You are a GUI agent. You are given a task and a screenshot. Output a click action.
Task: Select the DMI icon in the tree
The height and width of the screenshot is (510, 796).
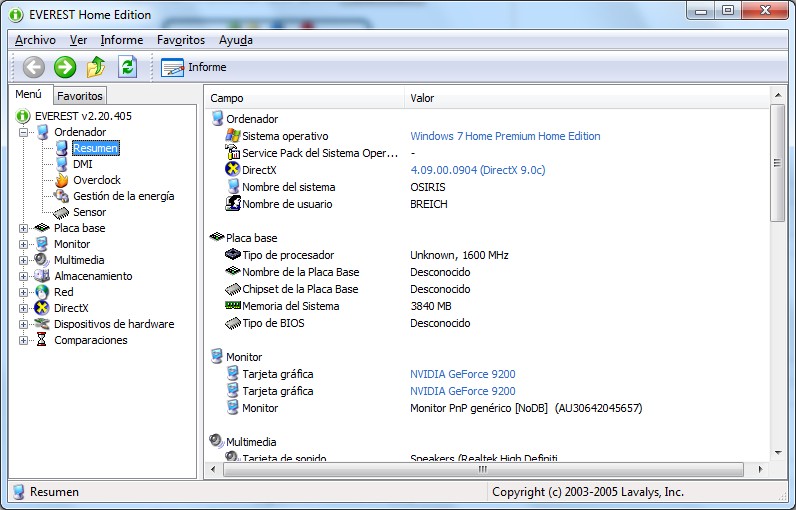point(61,164)
